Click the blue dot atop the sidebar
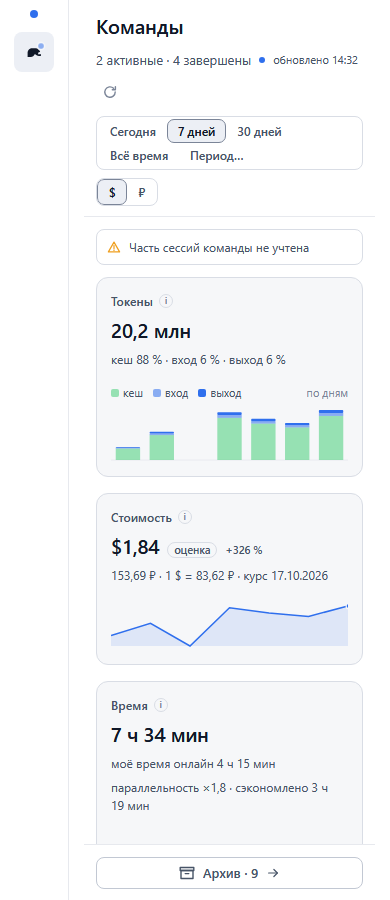Screen dimensions: 390x900 34,14
